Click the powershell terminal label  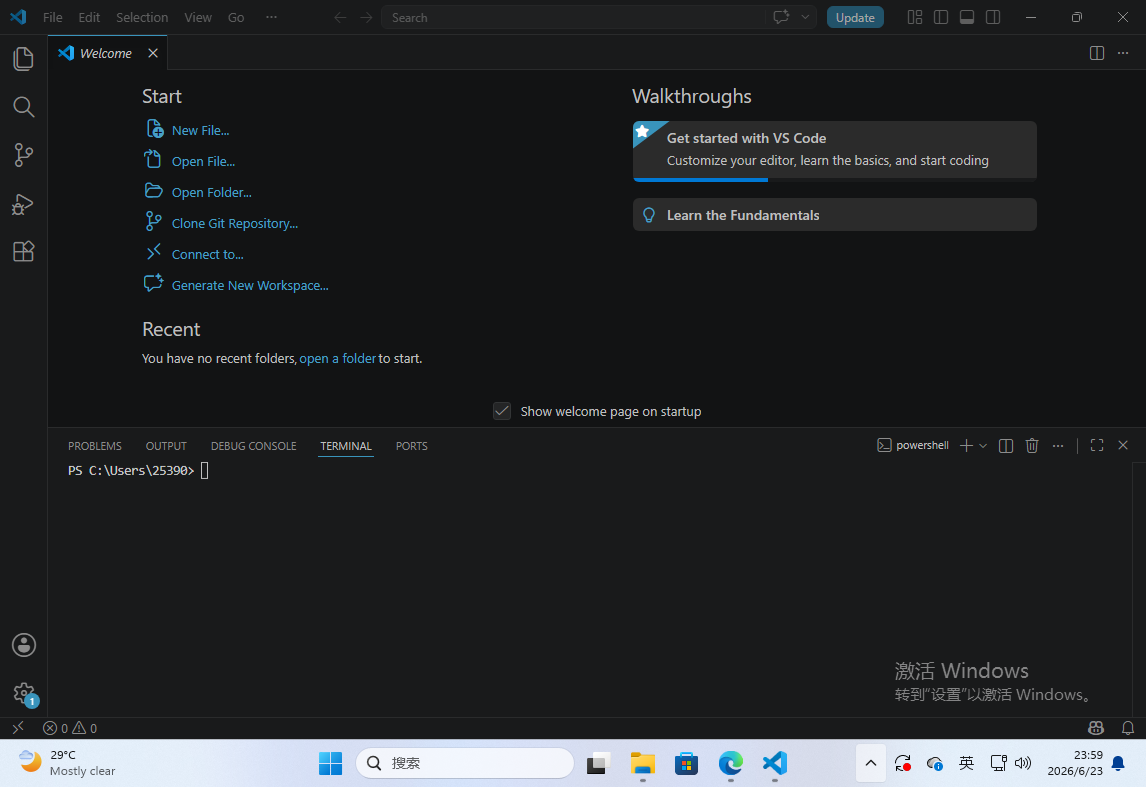(x=913, y=446)
